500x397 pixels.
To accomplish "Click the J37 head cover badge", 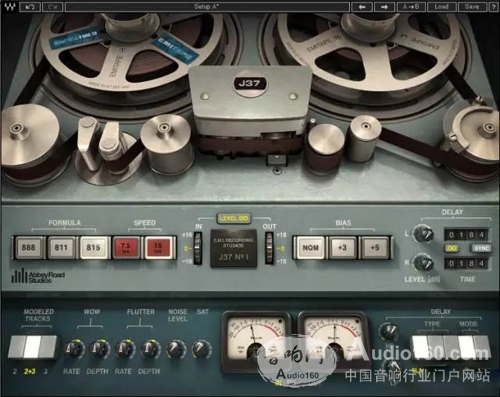I will [250, 83].
